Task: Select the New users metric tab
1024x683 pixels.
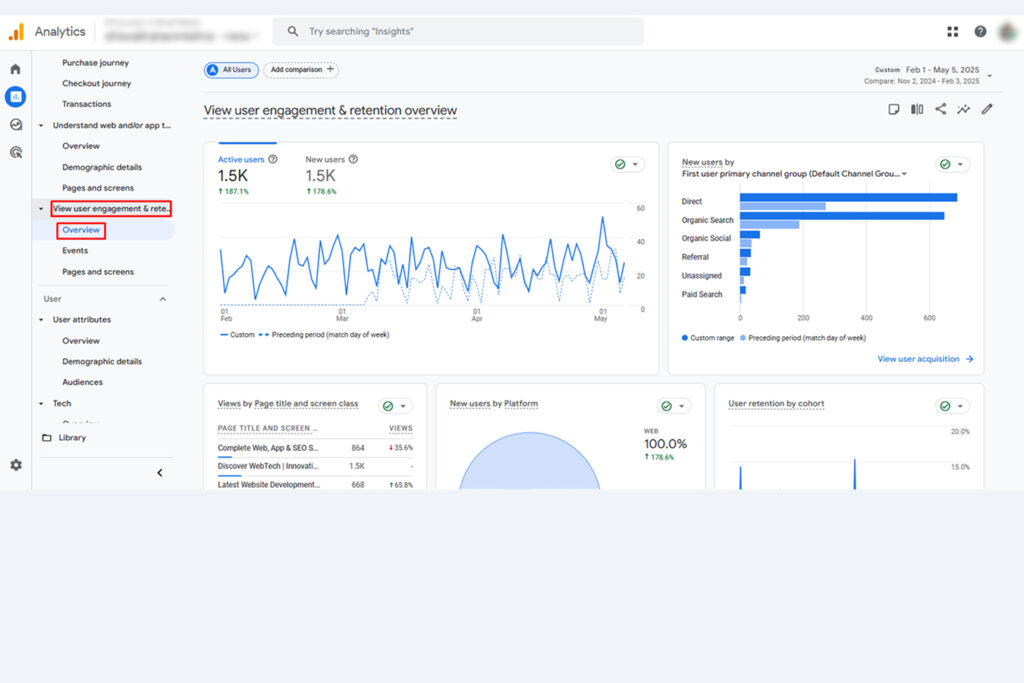Action: [x=332, y=174]
